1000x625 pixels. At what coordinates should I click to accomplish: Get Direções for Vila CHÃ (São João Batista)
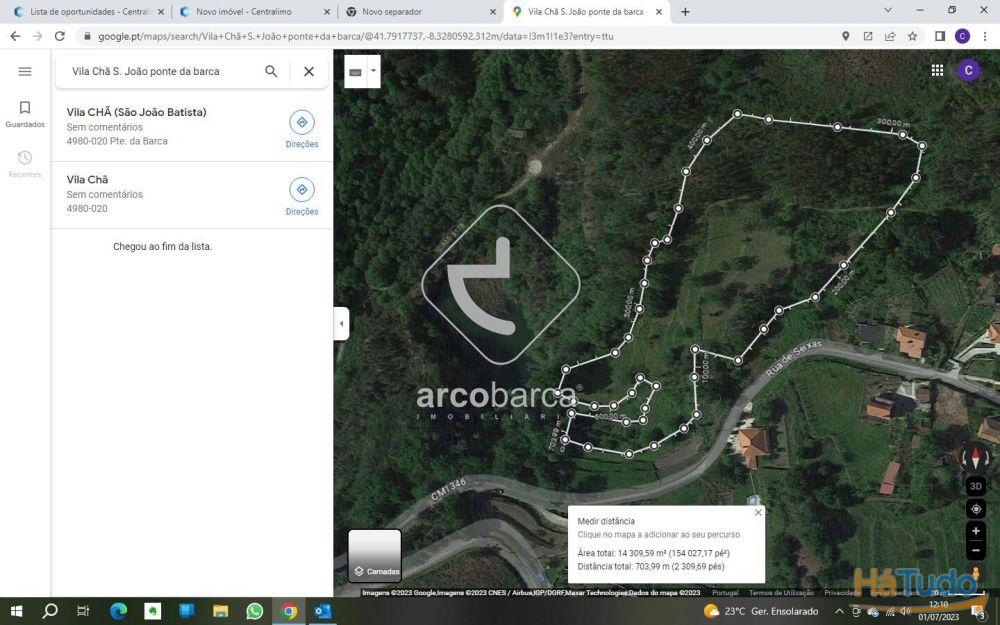pyautogui.click(x=302, y=129)
